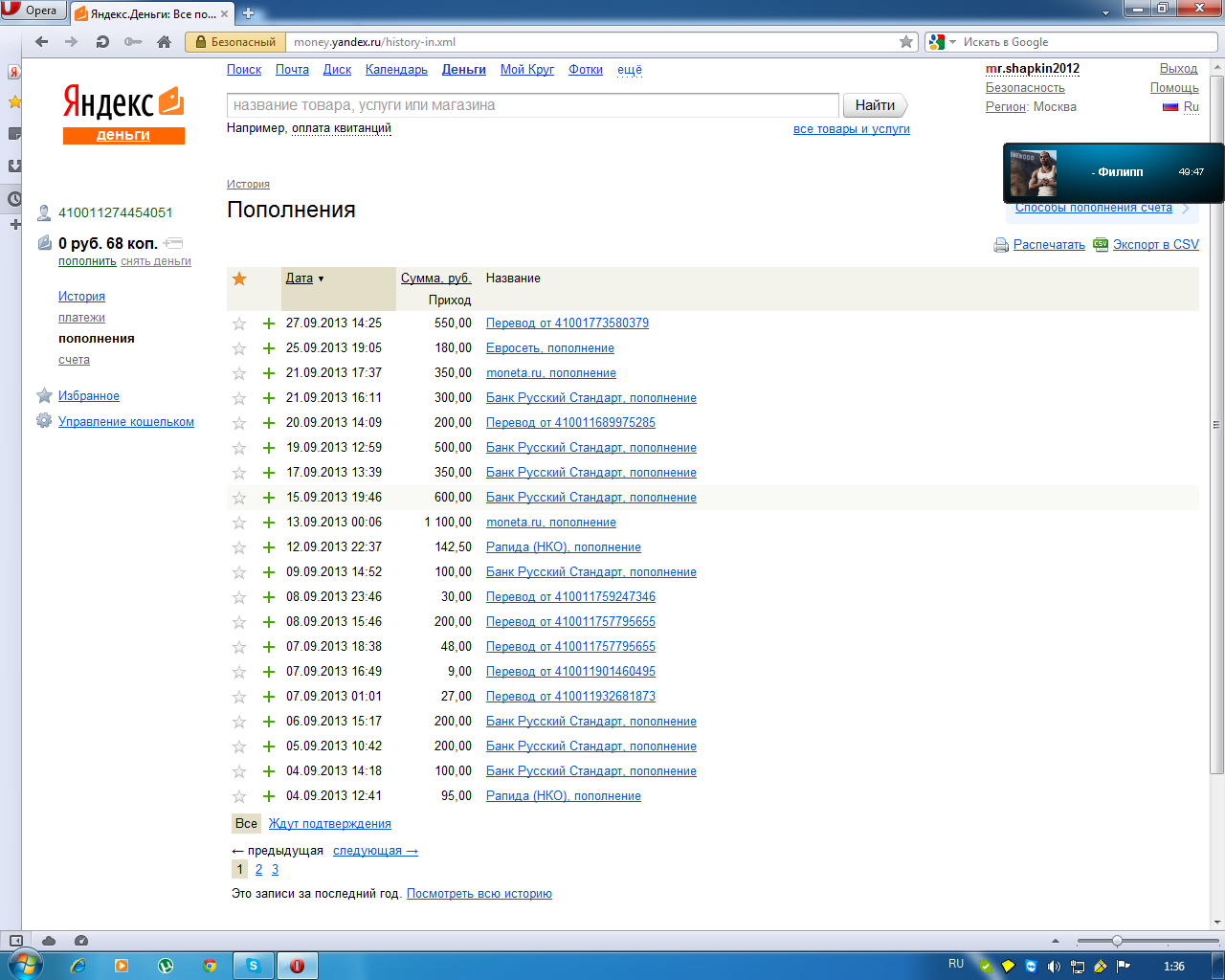Open the password key icon in toolbar

click(x=133, y=41)
